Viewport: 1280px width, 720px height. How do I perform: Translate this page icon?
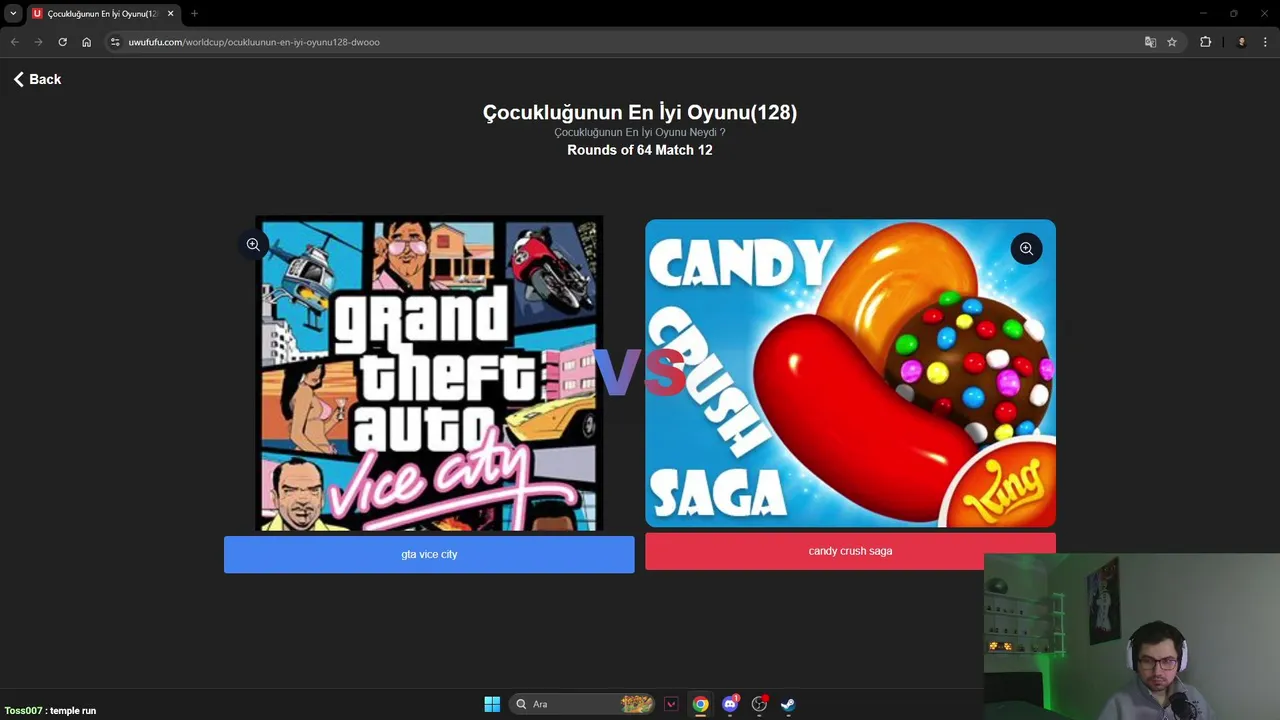point(1150,42)
